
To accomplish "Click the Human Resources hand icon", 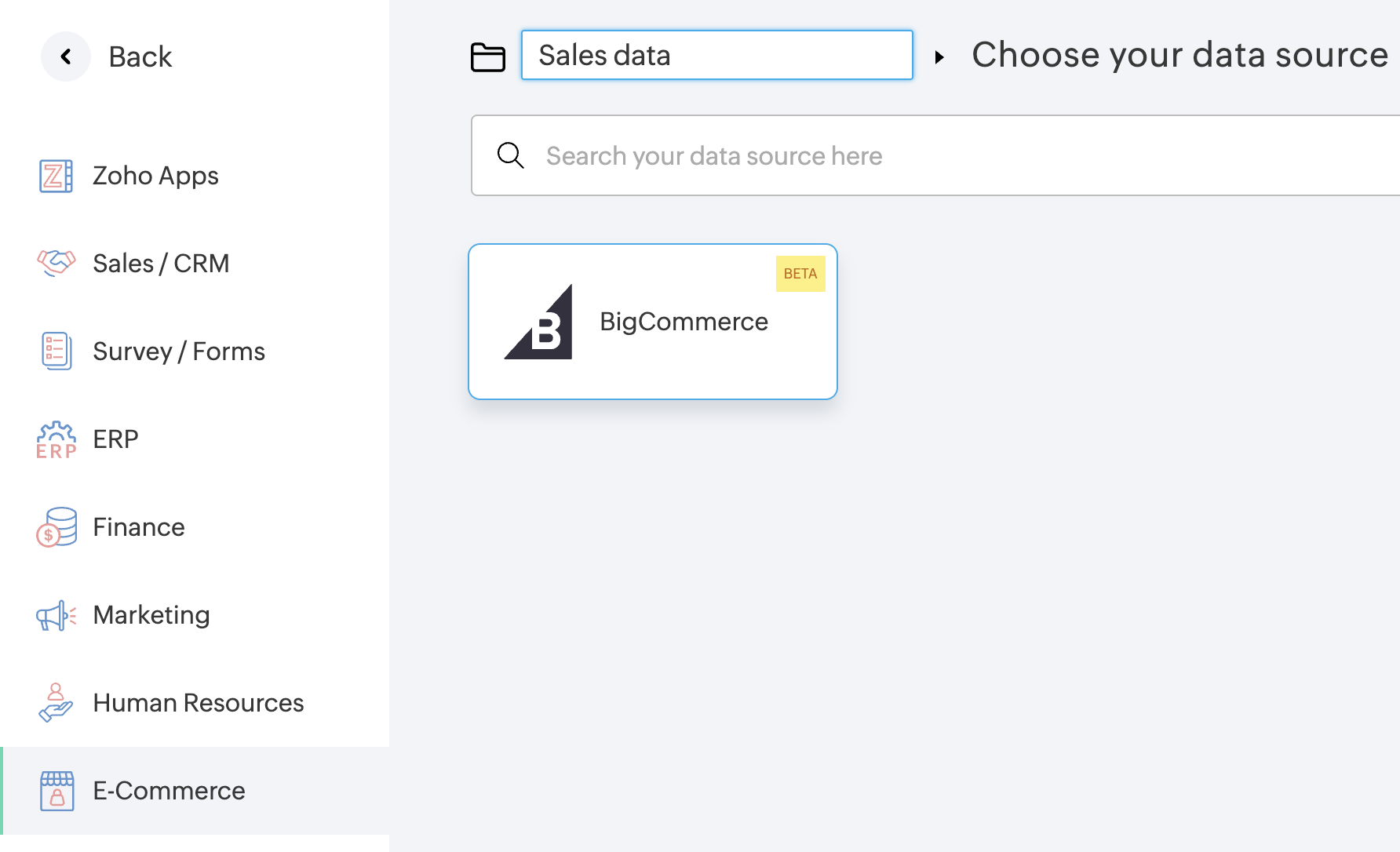I will coord(56,702).
